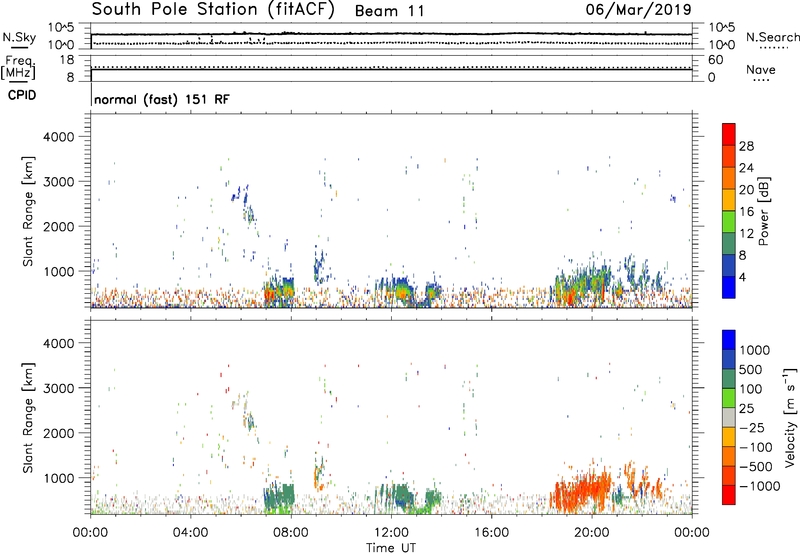800x554 pixels.
Task: Click the 'N.Sky' axis label
Action: coord(19,38)
